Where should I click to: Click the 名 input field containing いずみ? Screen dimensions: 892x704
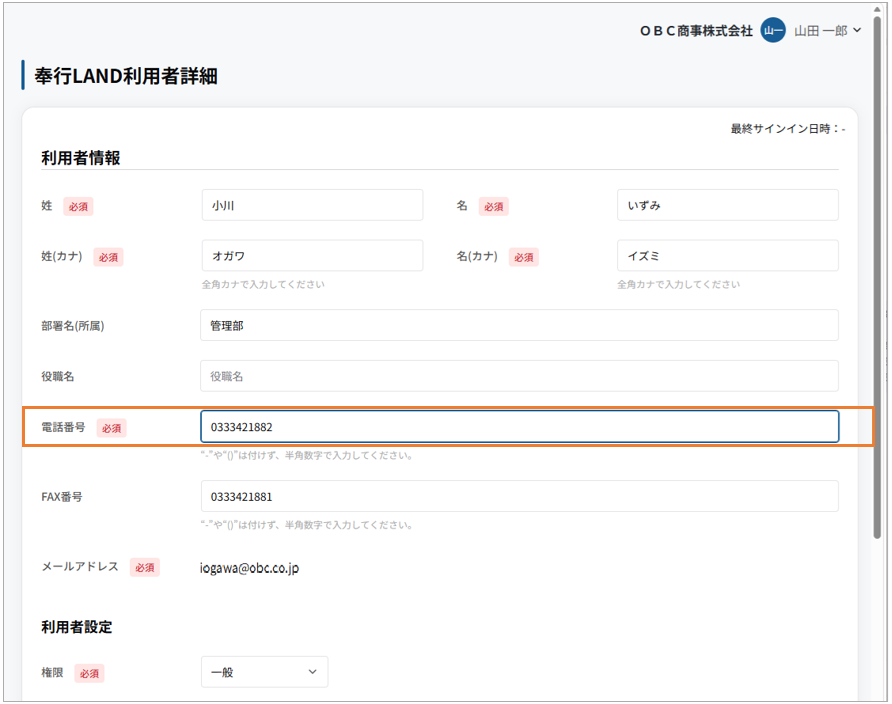click(x=728, y=205)
